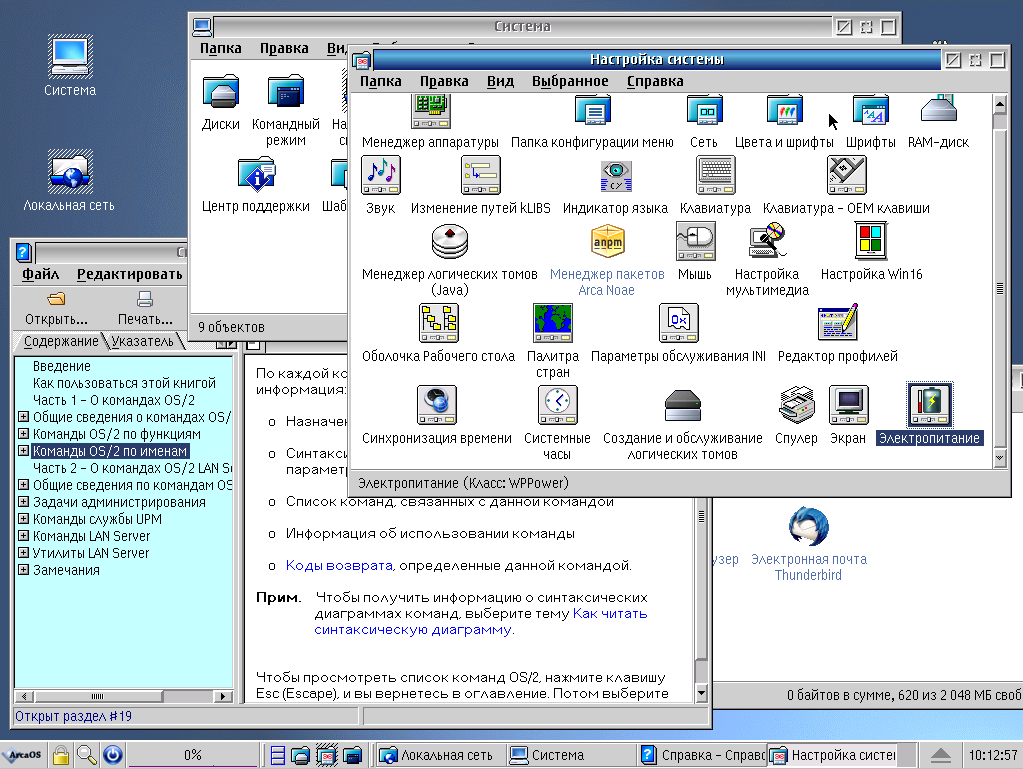Open Центр поддержки in Система window
This screenshot has height=769, width=1023.
coord(256,174)
